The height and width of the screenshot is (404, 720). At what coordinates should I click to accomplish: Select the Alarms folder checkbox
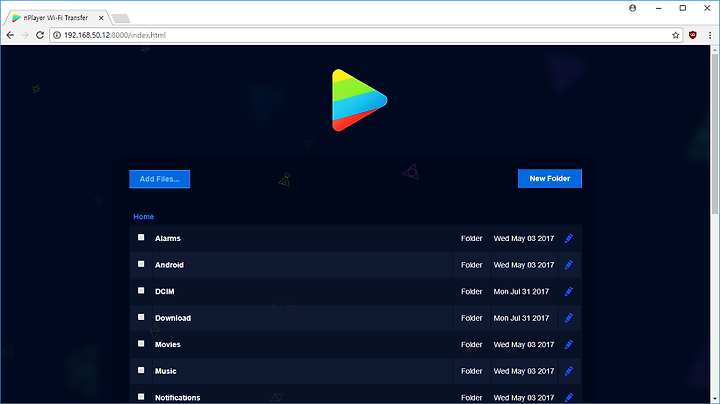[141, 237]
